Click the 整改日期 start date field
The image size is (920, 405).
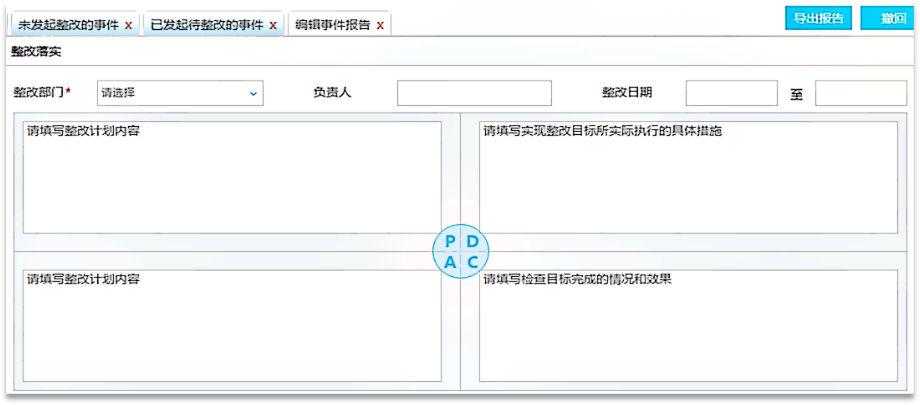point(732,93)
